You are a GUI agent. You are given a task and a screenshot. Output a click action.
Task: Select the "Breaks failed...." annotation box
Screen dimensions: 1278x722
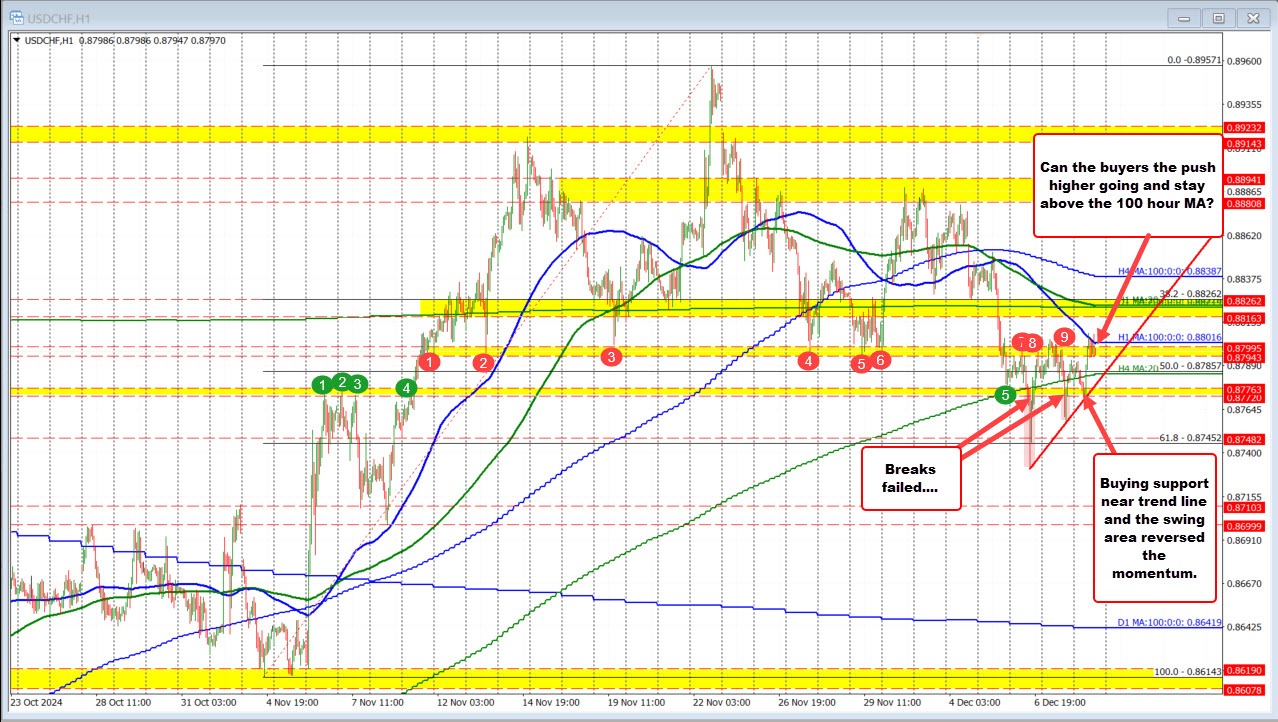[910, 478]
